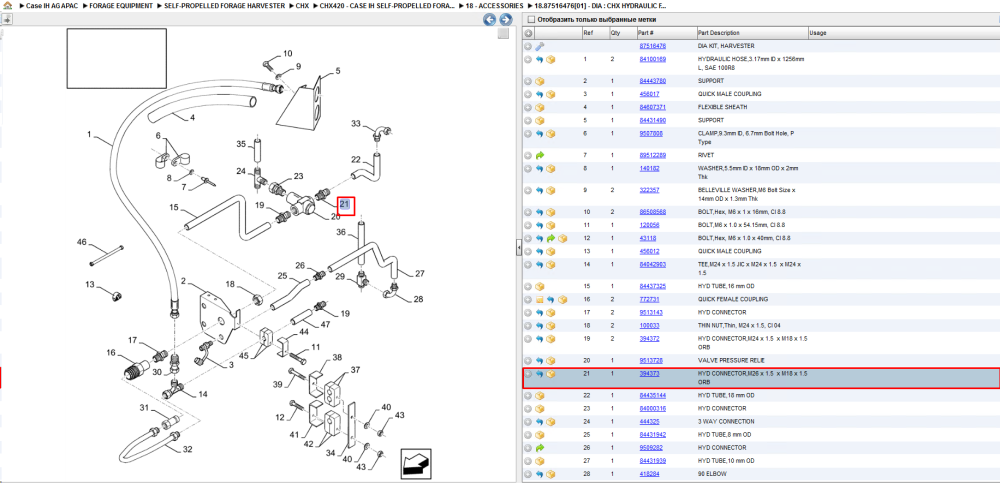Click the note icon on the QUICK FEMALE COUPLING row
The image size is (1000, 483).
pyautogui.click(x=540, y=299)
